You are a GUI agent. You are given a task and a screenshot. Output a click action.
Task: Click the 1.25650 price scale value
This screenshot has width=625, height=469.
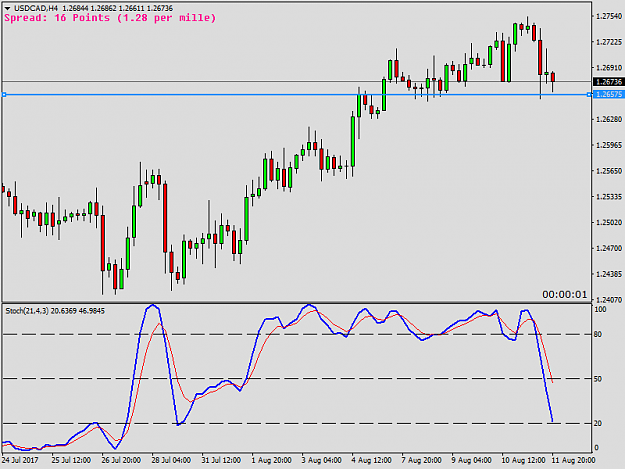pyautogui.click(x=609, y=171)
